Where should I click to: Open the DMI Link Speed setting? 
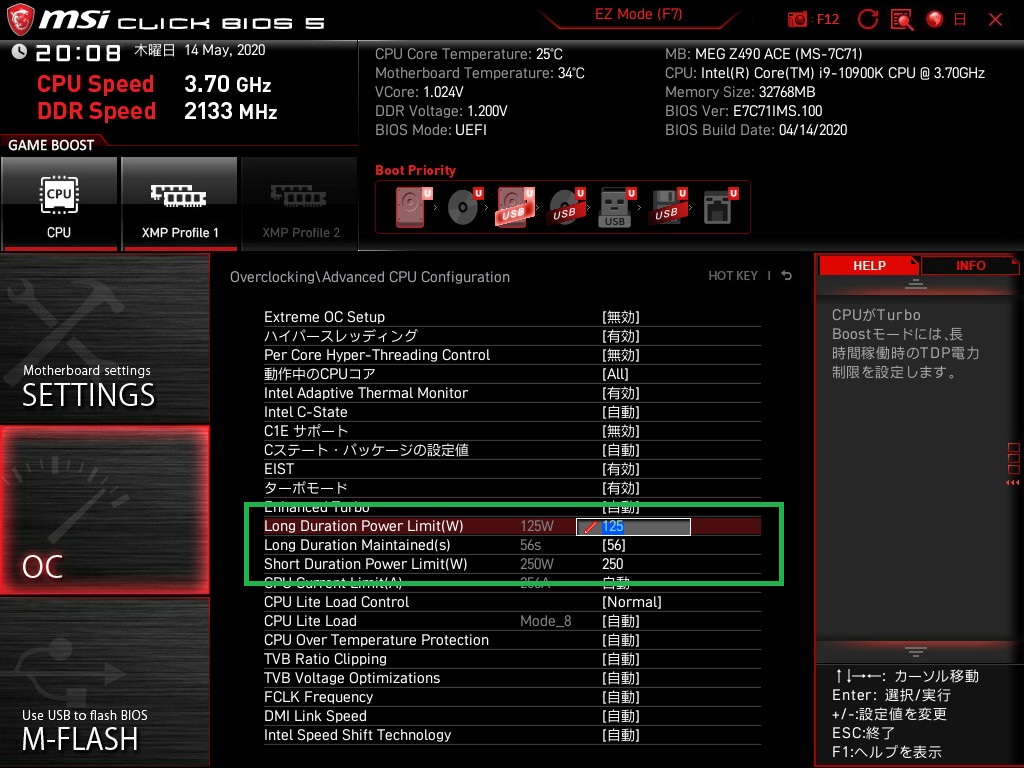tap(512, 716)
